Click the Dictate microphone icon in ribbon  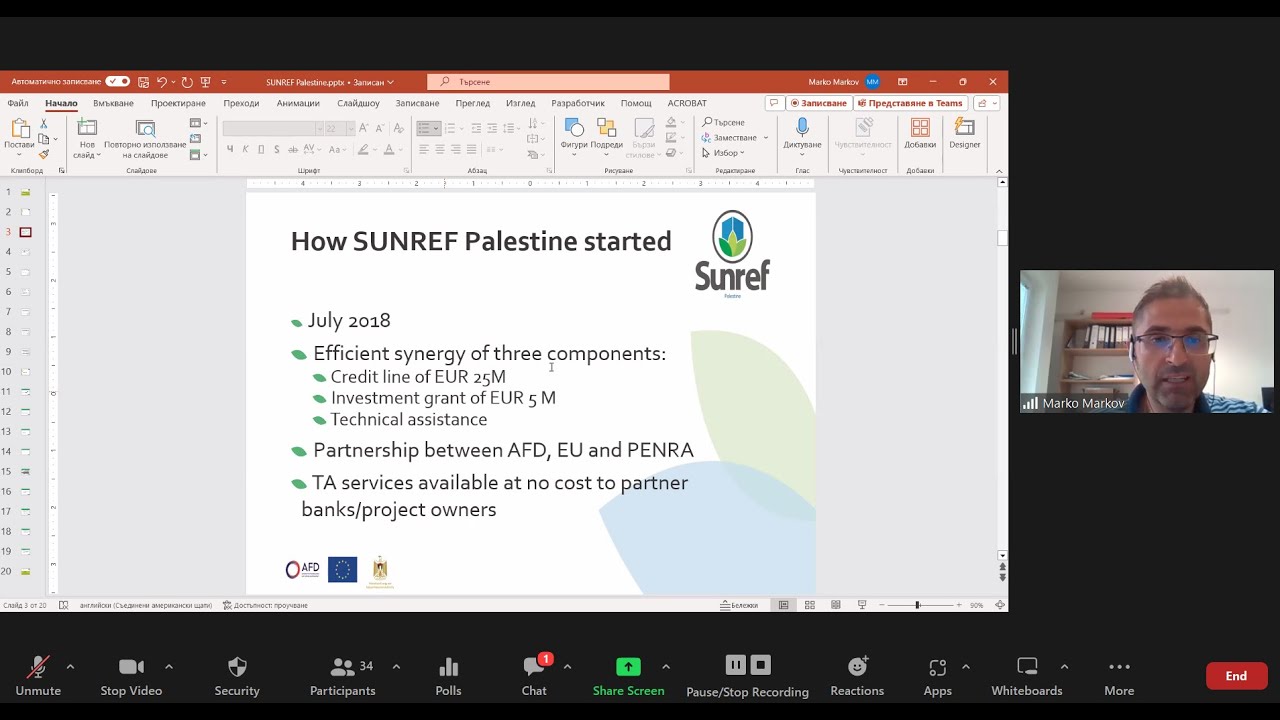(802, 127)
